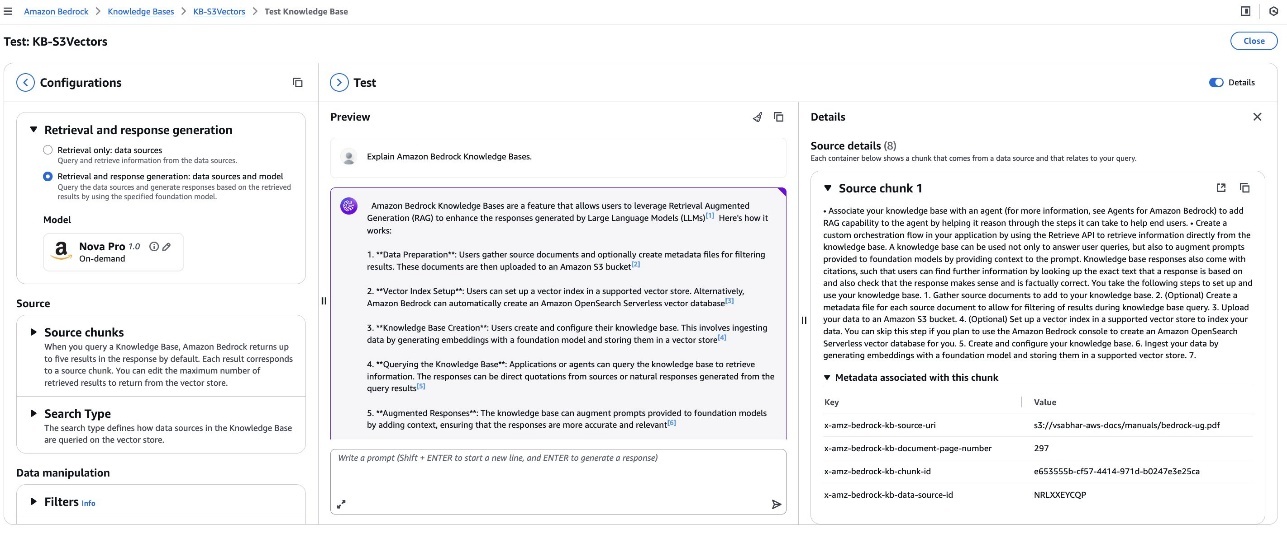
Task: Click the 'Test: KB-S3Vectors' page title
Action: tap(55, 42)
